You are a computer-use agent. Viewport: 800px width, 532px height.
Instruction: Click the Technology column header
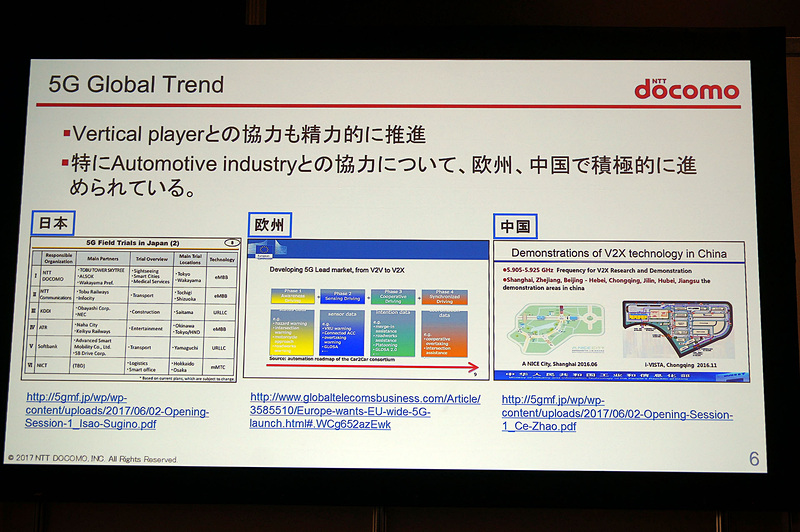(222, 260)
